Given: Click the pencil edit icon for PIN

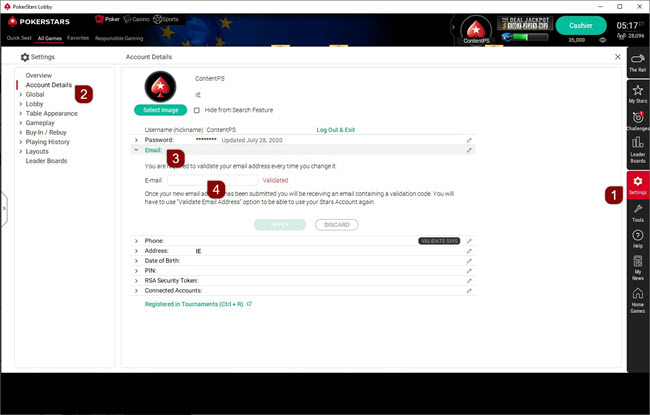Looking at the screenshot, I should pyautogui.click(x=469, y=271).
